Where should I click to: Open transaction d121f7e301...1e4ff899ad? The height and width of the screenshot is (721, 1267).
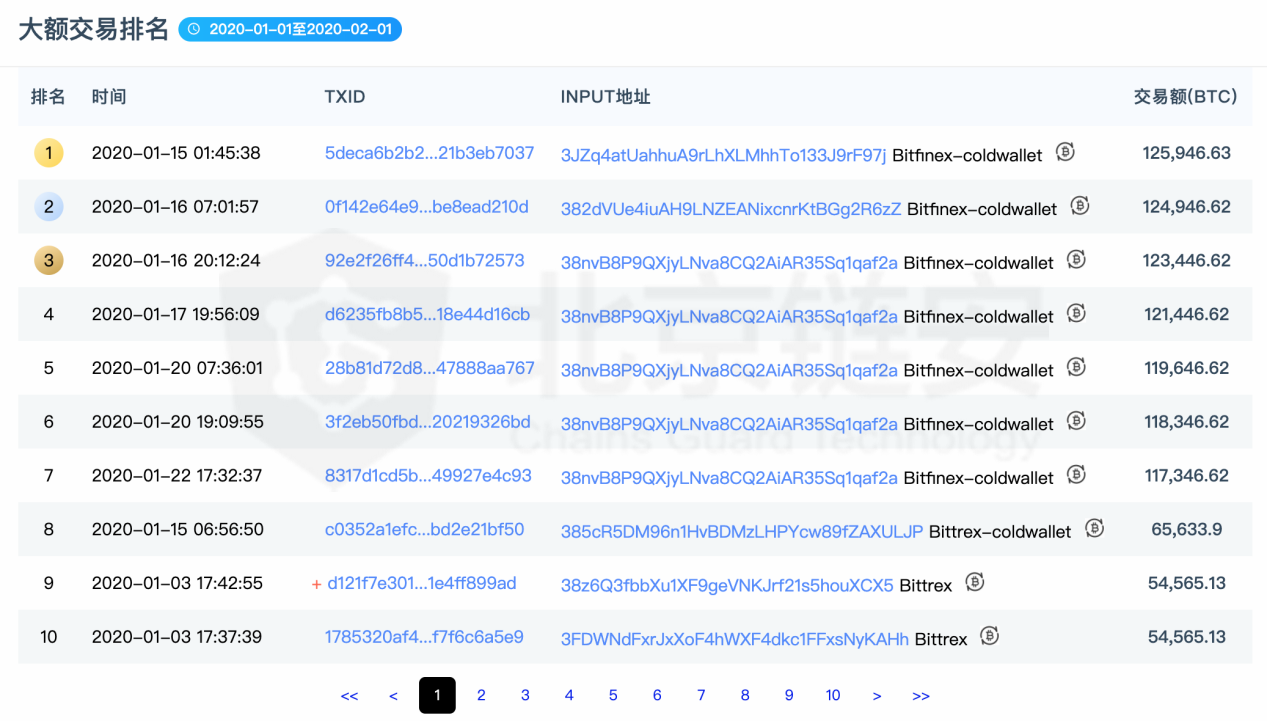pos(422,583)
